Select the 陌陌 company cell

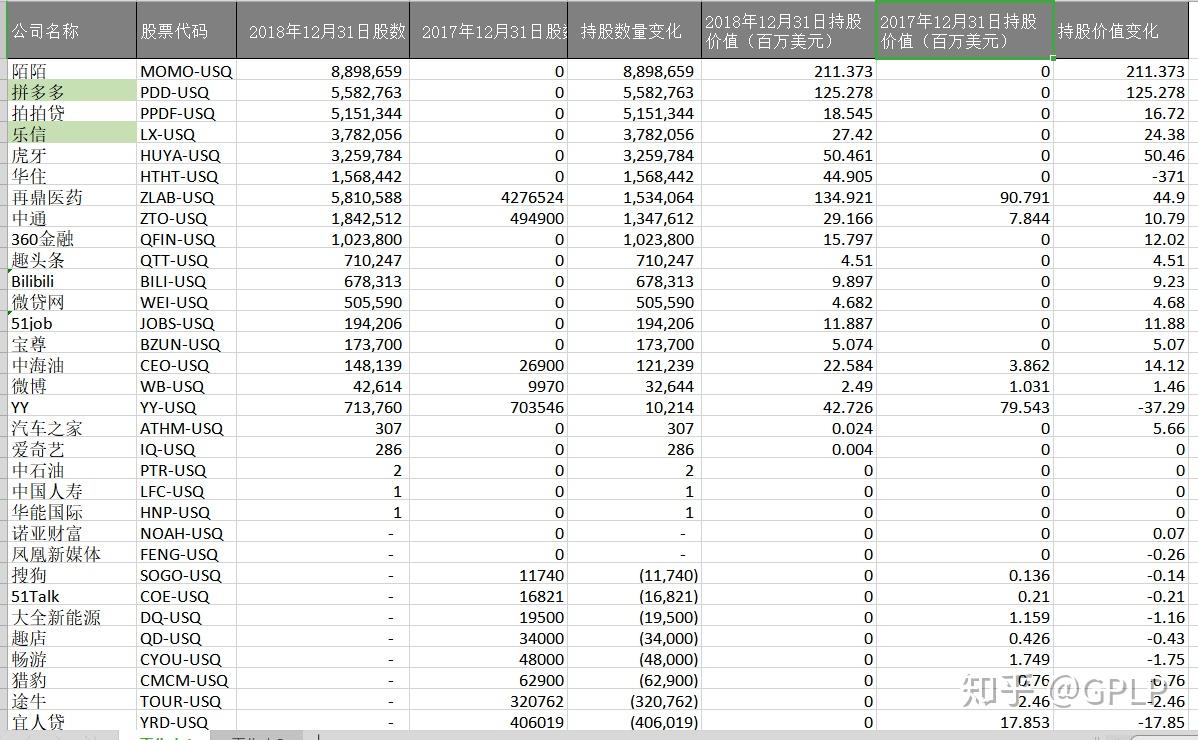point(72,71)
